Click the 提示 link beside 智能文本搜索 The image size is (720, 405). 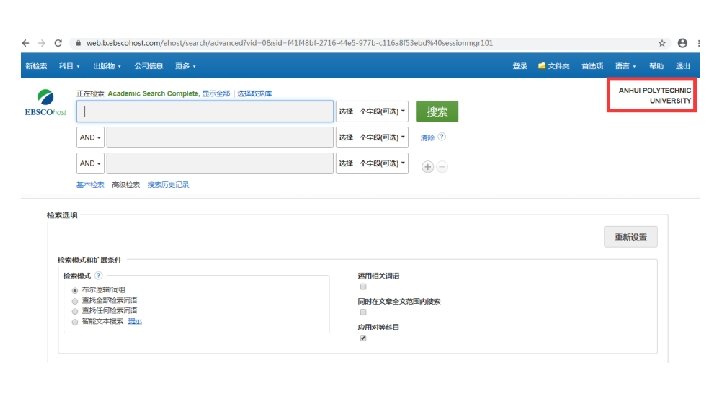tap(135, 321)
